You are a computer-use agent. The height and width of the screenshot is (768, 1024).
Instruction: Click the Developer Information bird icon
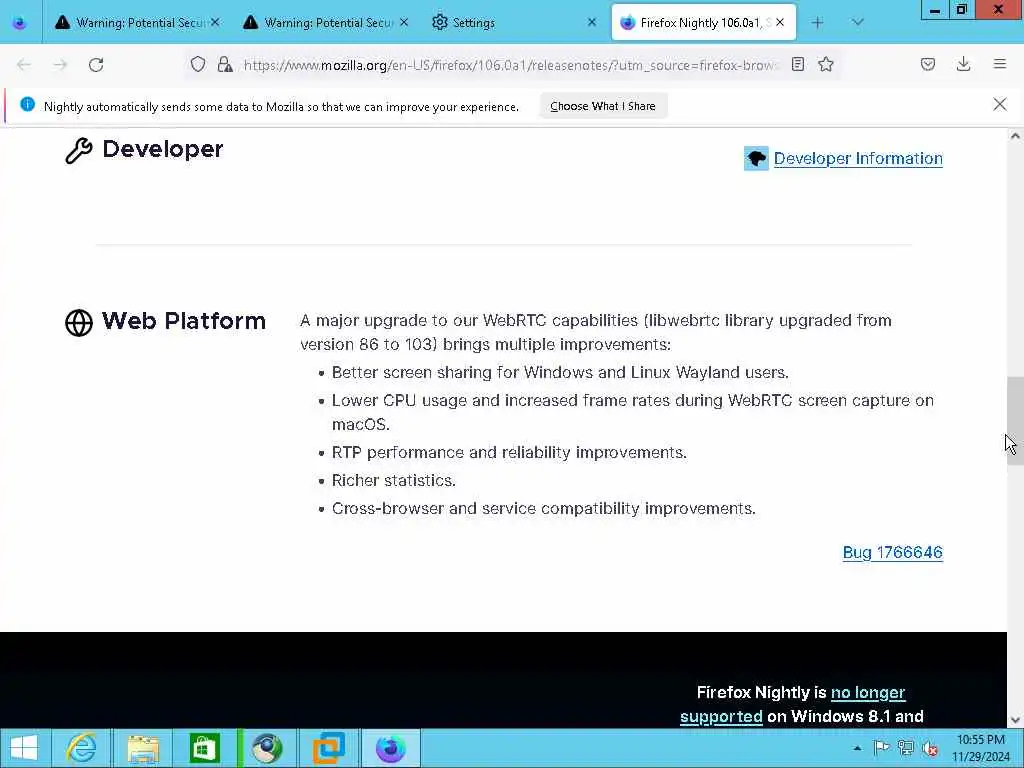click(756, 158)
